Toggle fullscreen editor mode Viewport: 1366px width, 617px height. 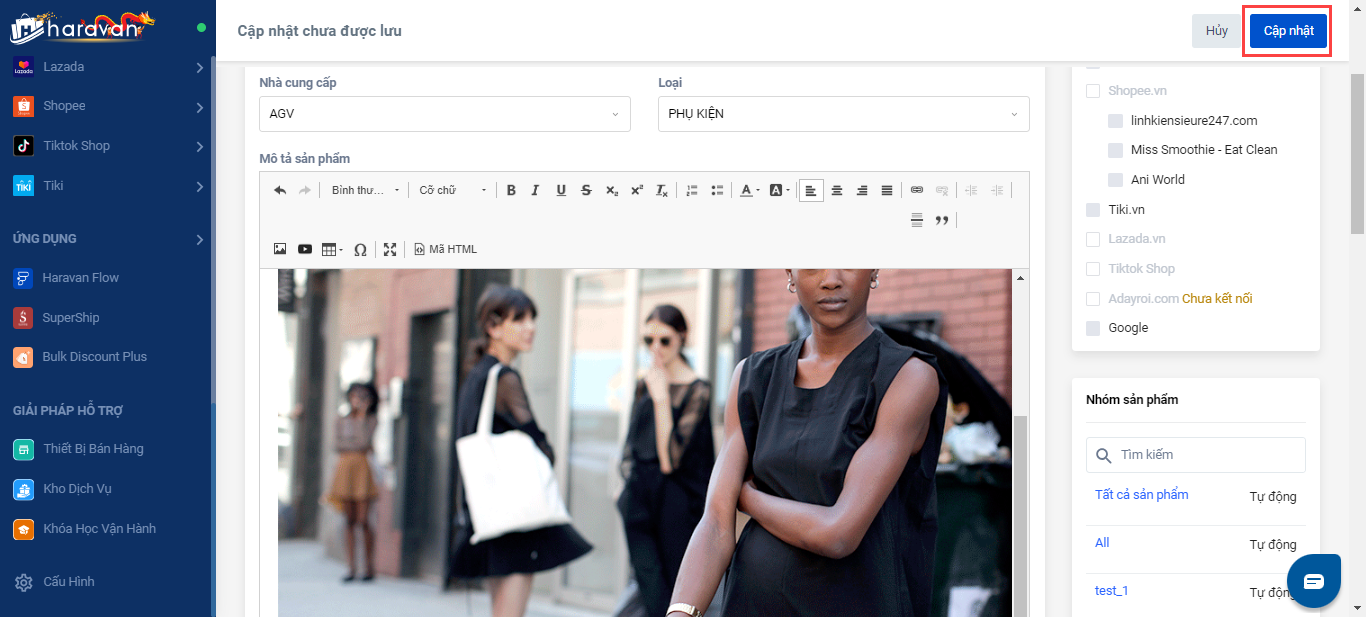click(x=390, y=249)
